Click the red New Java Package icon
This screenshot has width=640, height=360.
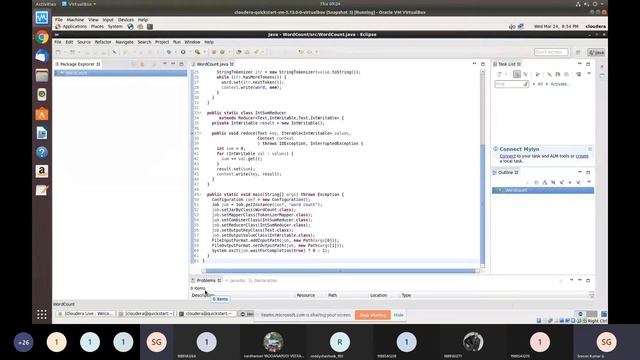tap(213, 52)
